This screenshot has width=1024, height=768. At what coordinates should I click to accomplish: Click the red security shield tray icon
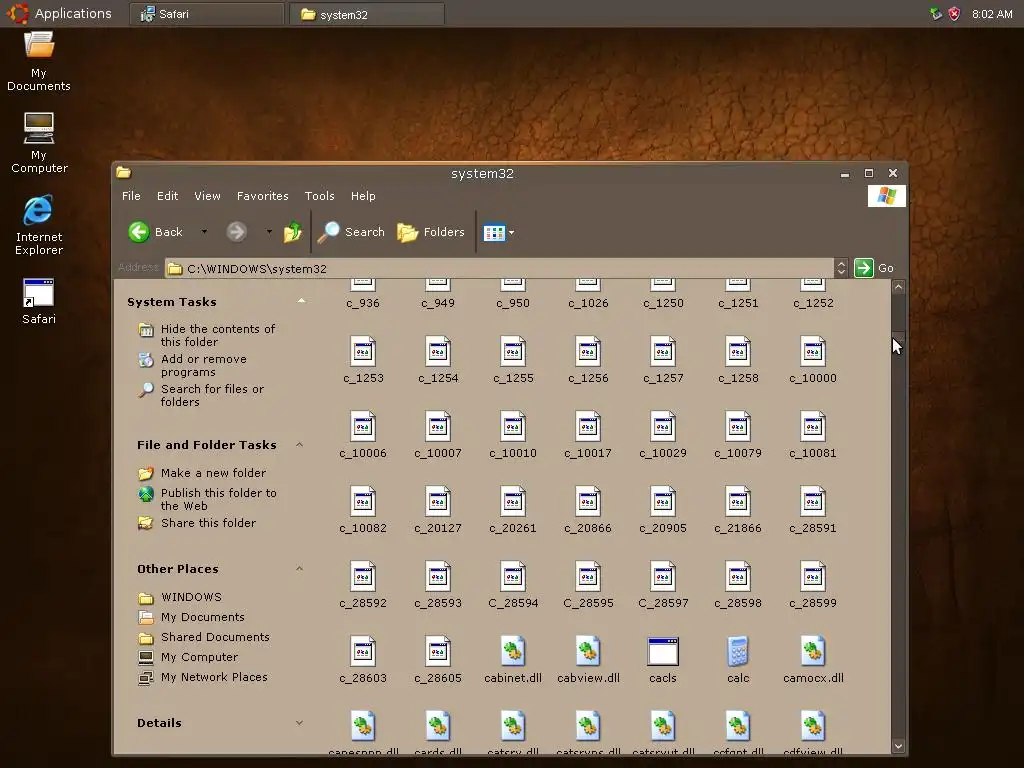[x=954, y=14]
